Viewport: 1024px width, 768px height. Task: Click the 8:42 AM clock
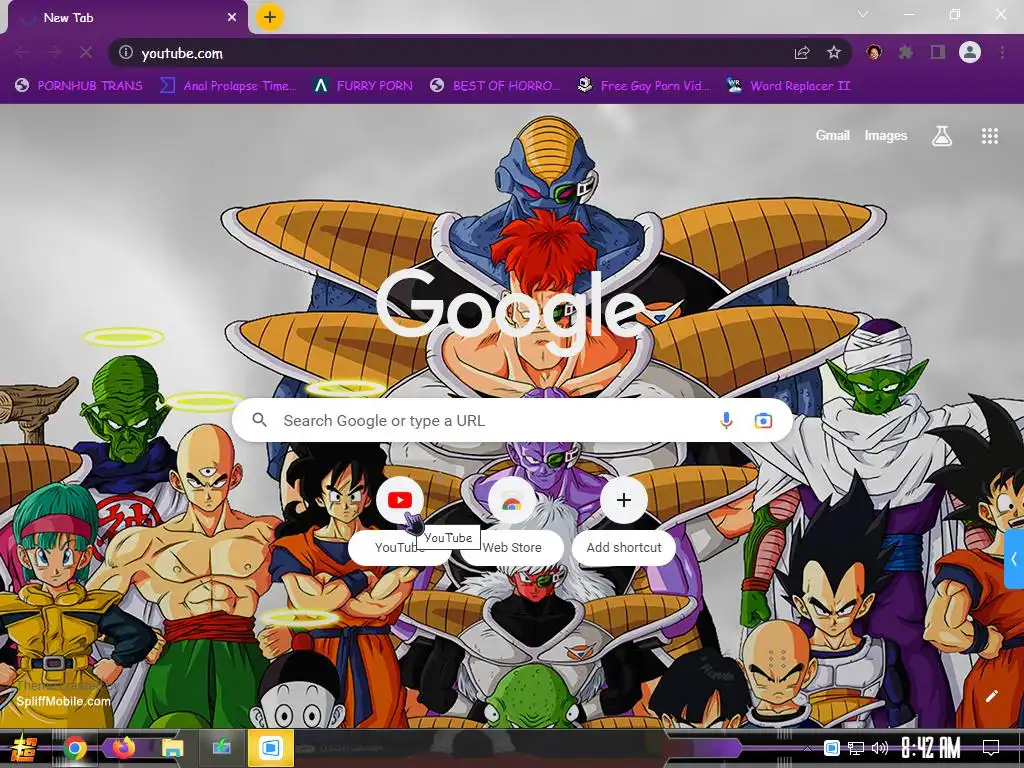[x=931, y=748]
